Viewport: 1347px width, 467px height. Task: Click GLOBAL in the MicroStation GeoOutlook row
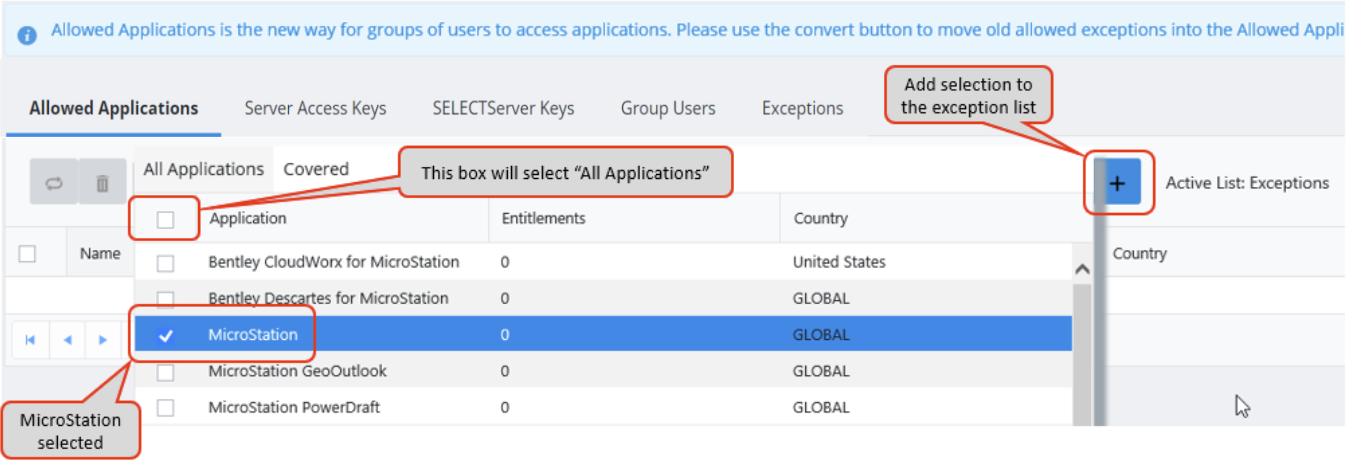tap(821, 371)
